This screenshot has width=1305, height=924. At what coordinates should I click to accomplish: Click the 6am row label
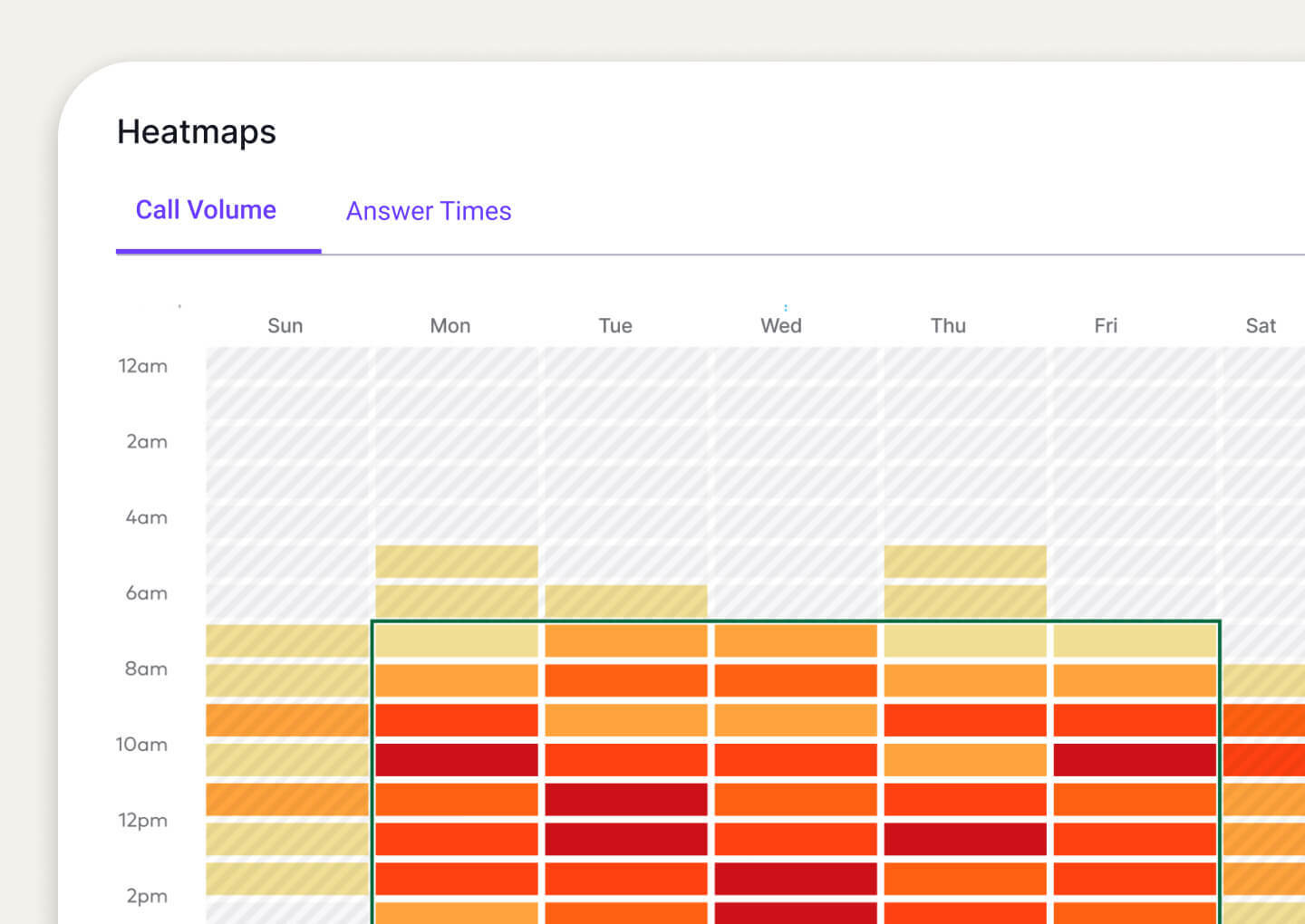(147, 593)
